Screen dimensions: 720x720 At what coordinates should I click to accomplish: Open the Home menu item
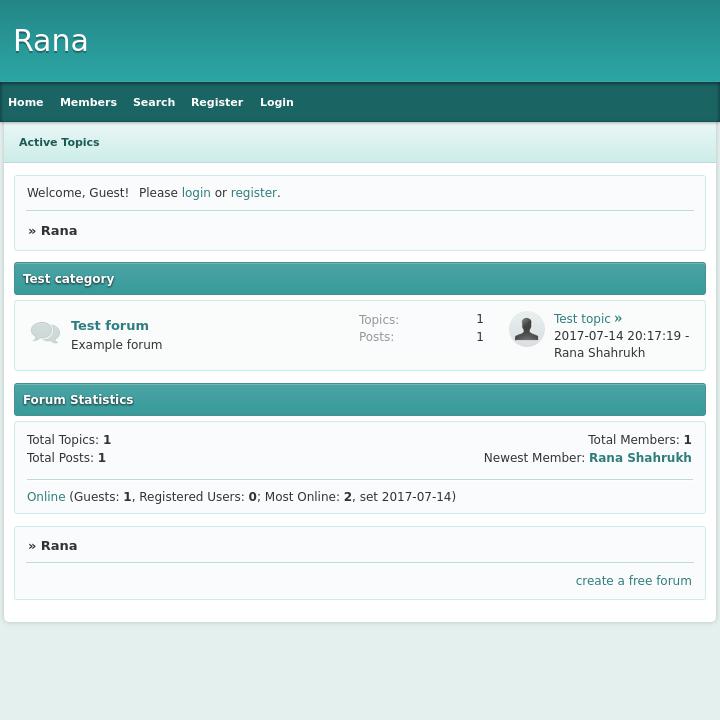point(26,102)
